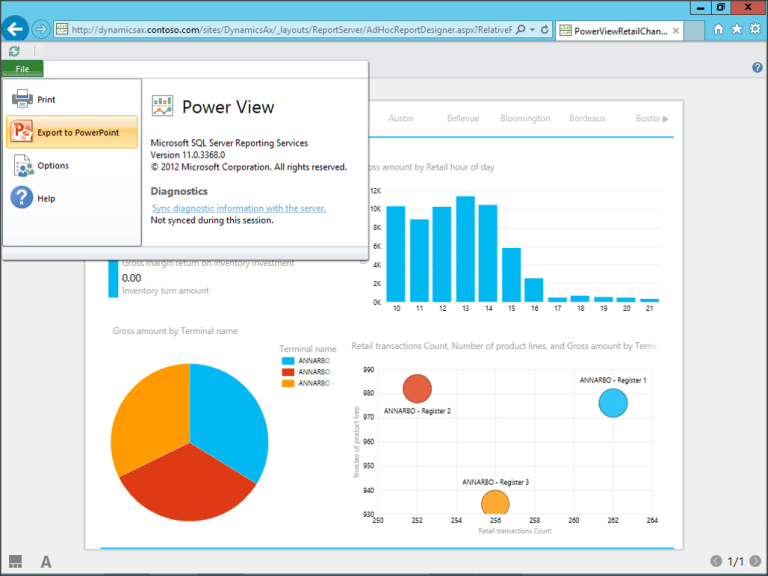768x576 pixels.
Task: Click the red pie chart slice
Action: [189, 487]
